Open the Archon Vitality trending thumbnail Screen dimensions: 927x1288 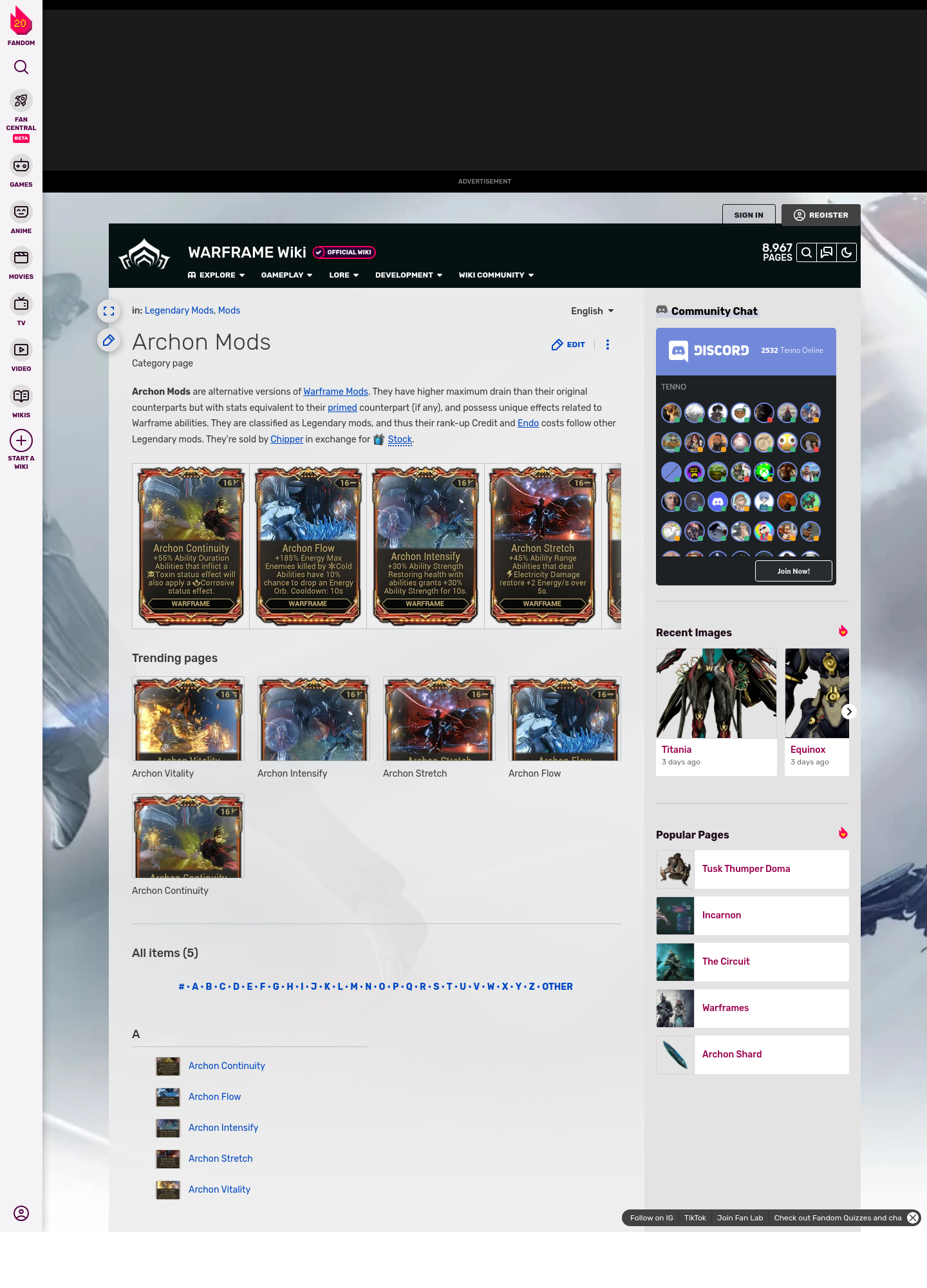pyautogui.click(x=188, y=719)
